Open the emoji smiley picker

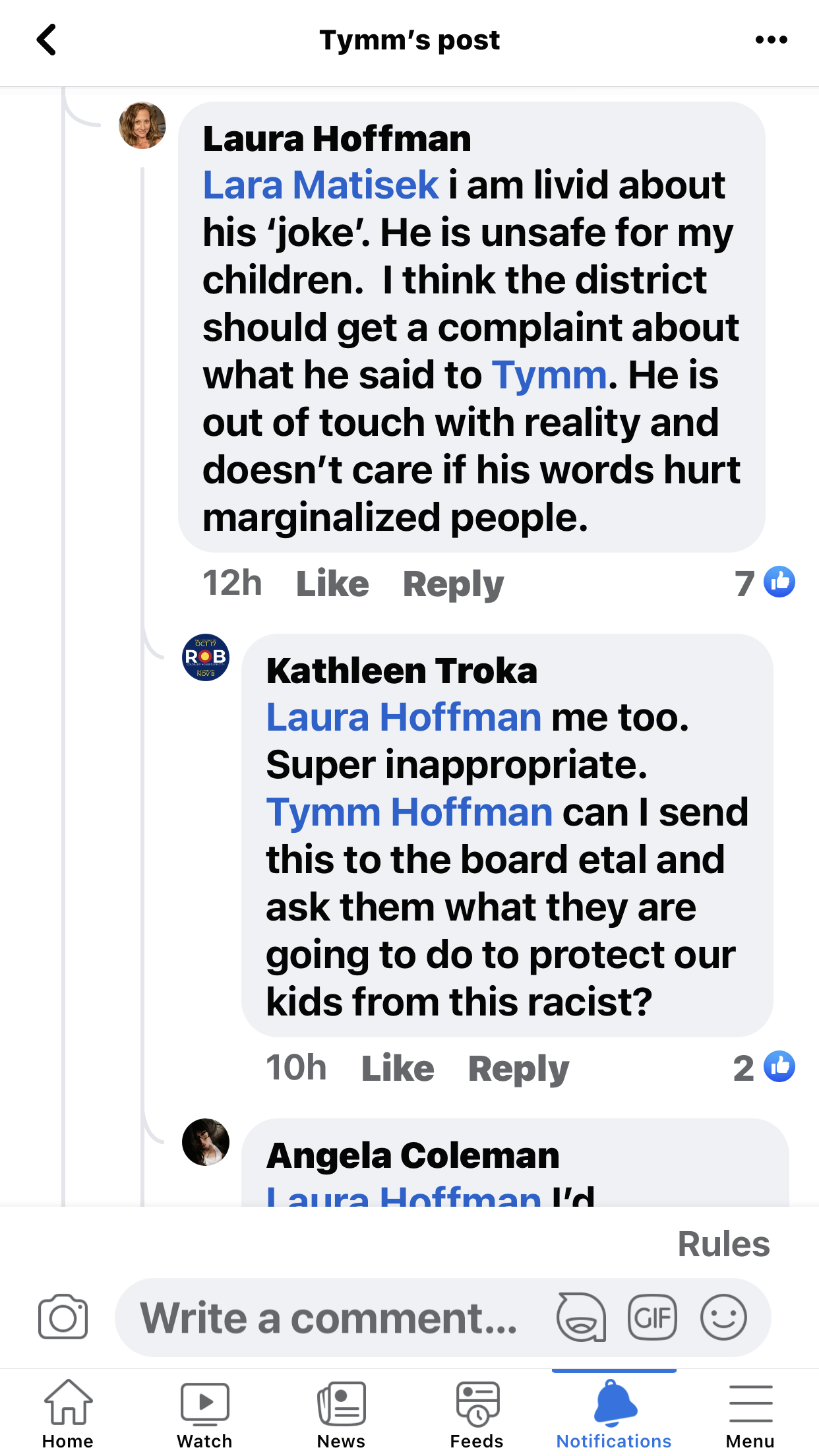[723, 1318]
